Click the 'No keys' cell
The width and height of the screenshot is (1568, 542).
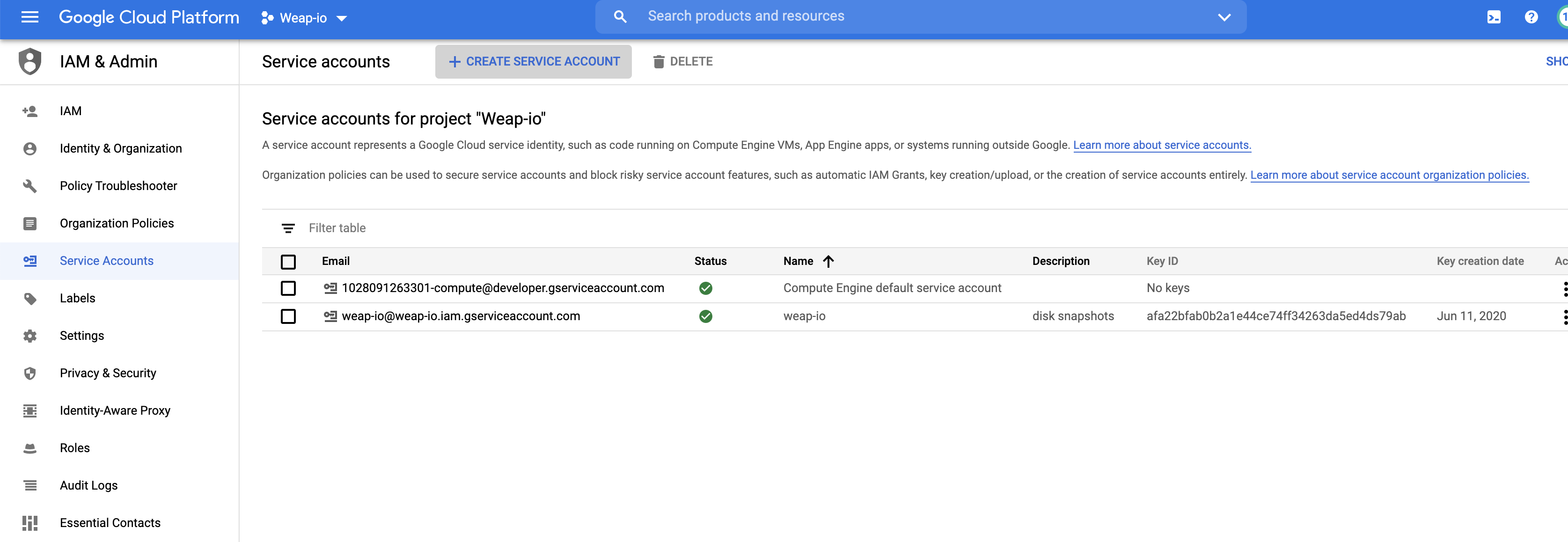pyautogui.click(x=1167, y=288)
